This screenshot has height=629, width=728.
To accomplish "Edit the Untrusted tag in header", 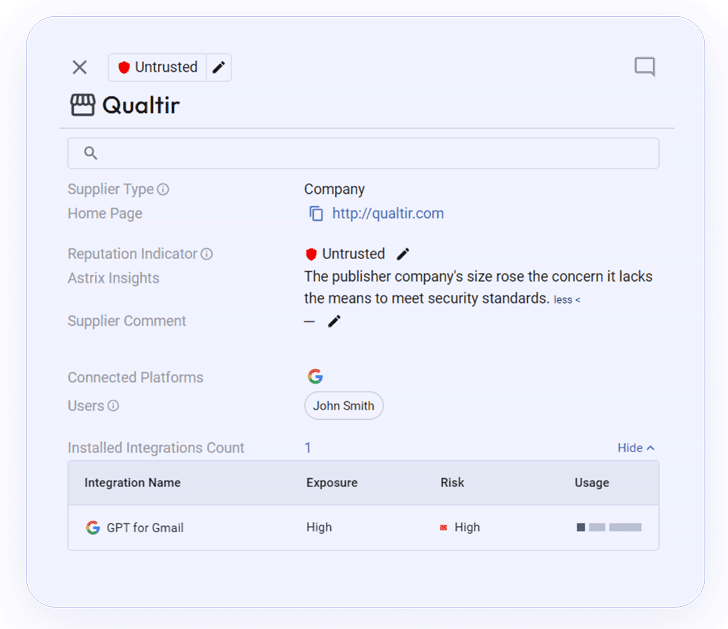I will coord(219,67).
